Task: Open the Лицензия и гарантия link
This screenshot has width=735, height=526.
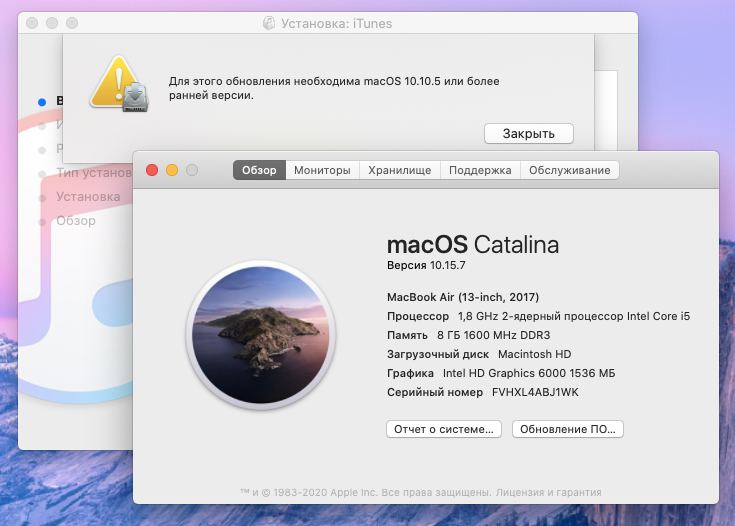Action: (548, 492)
